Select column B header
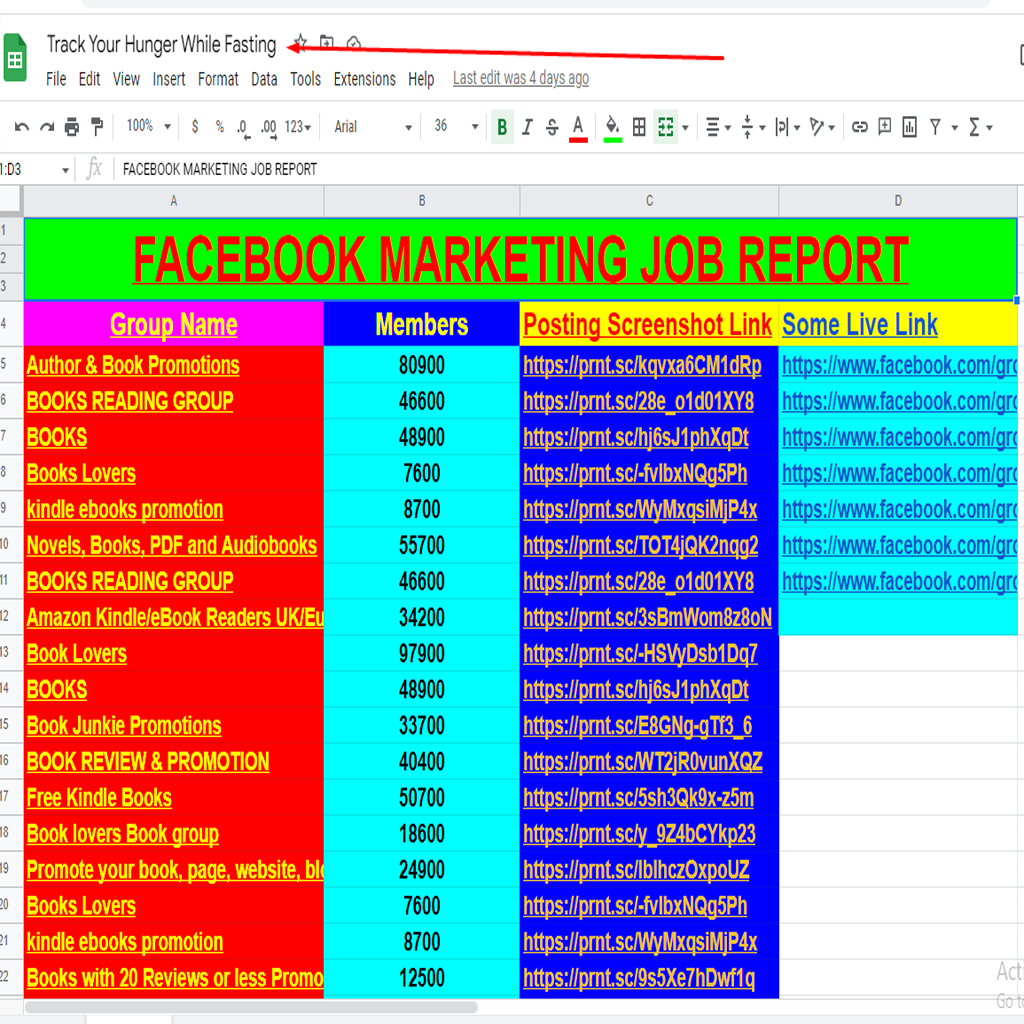Image resolution: width=1024 pixels, height=1024 pixels. [x=422, y=201]
